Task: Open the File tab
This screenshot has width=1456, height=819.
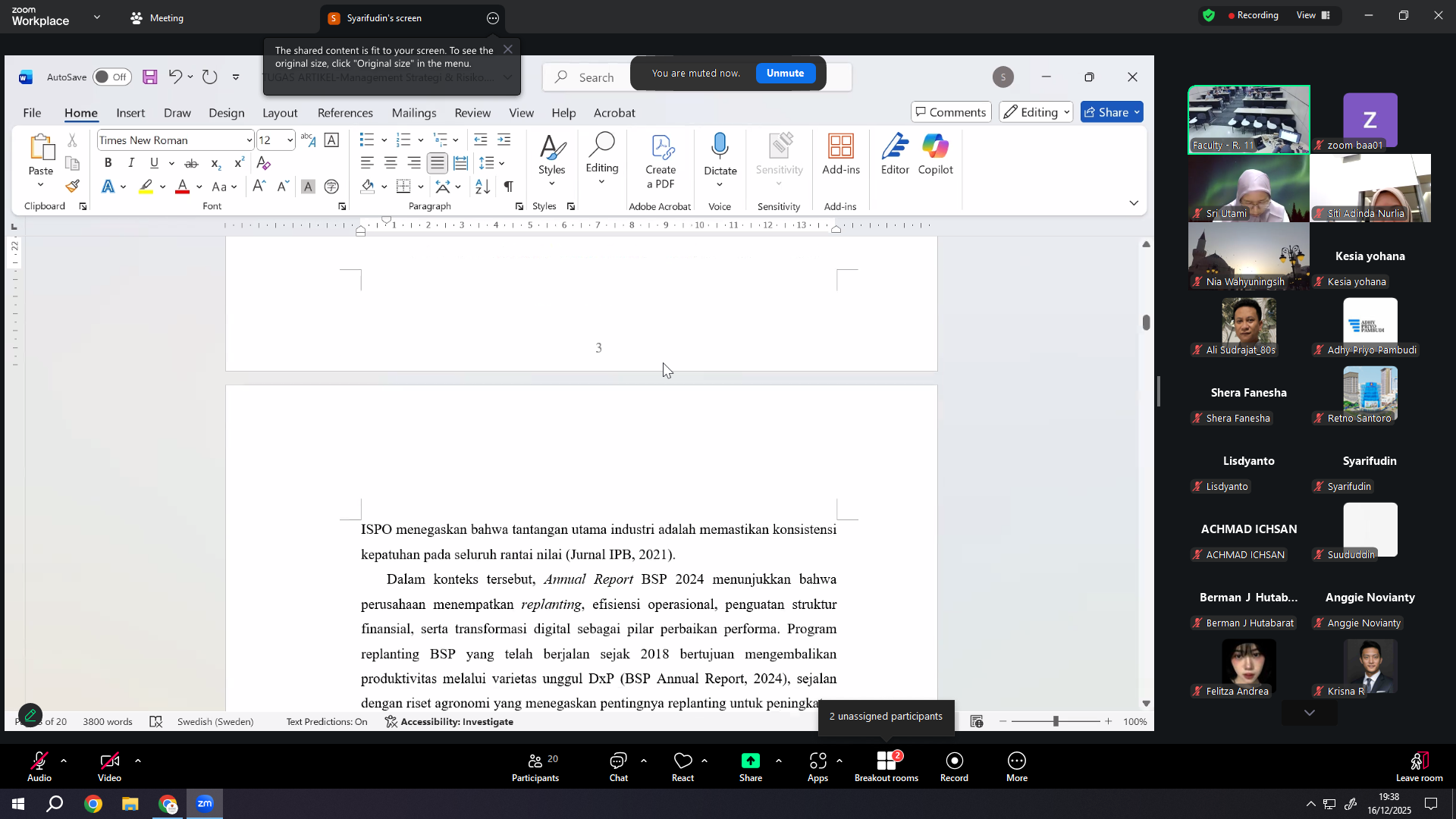Action: pos(32,113)
